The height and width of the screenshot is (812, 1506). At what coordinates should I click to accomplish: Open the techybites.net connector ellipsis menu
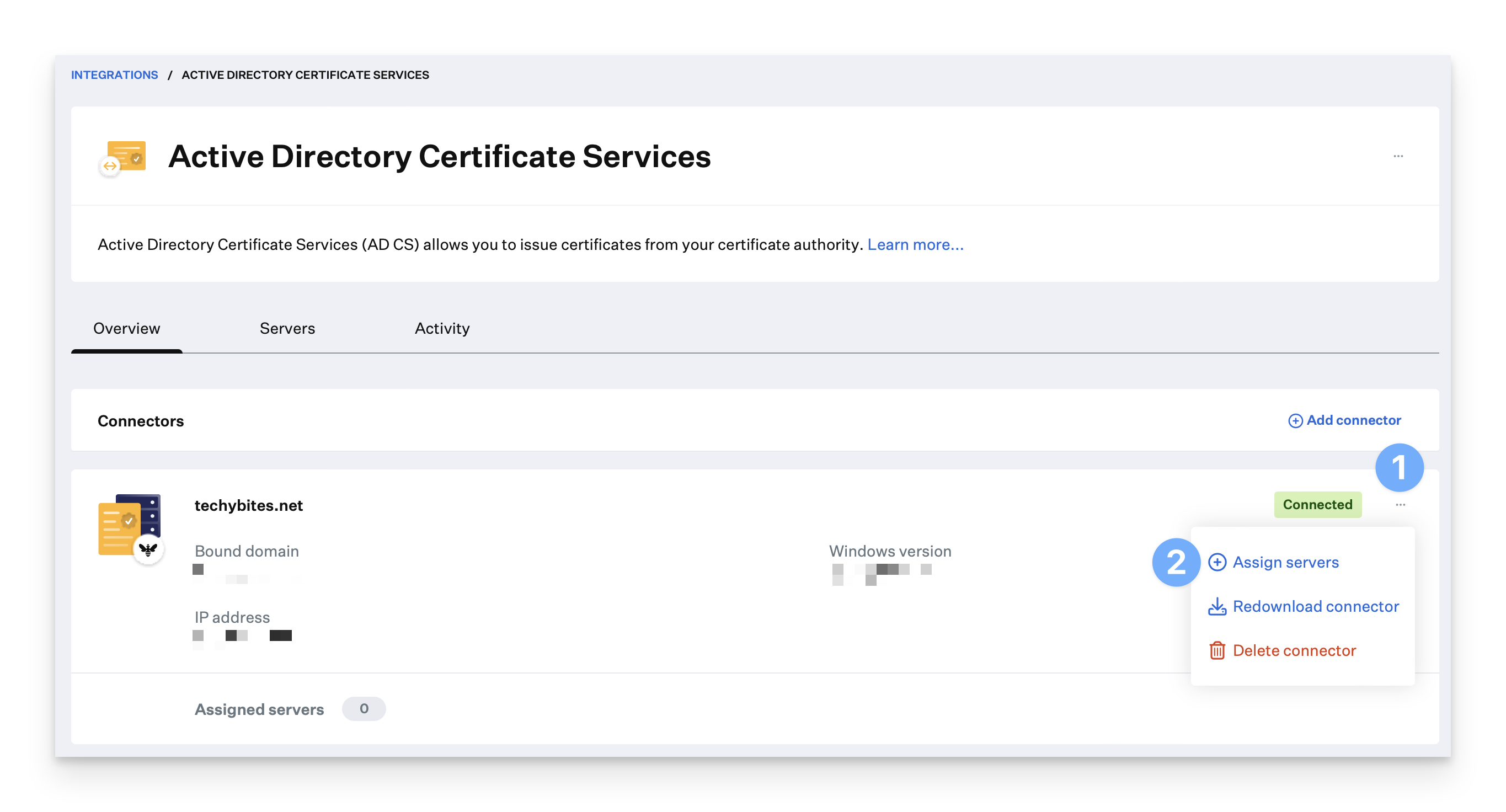pyautogui.click(x=1400, y=505)
